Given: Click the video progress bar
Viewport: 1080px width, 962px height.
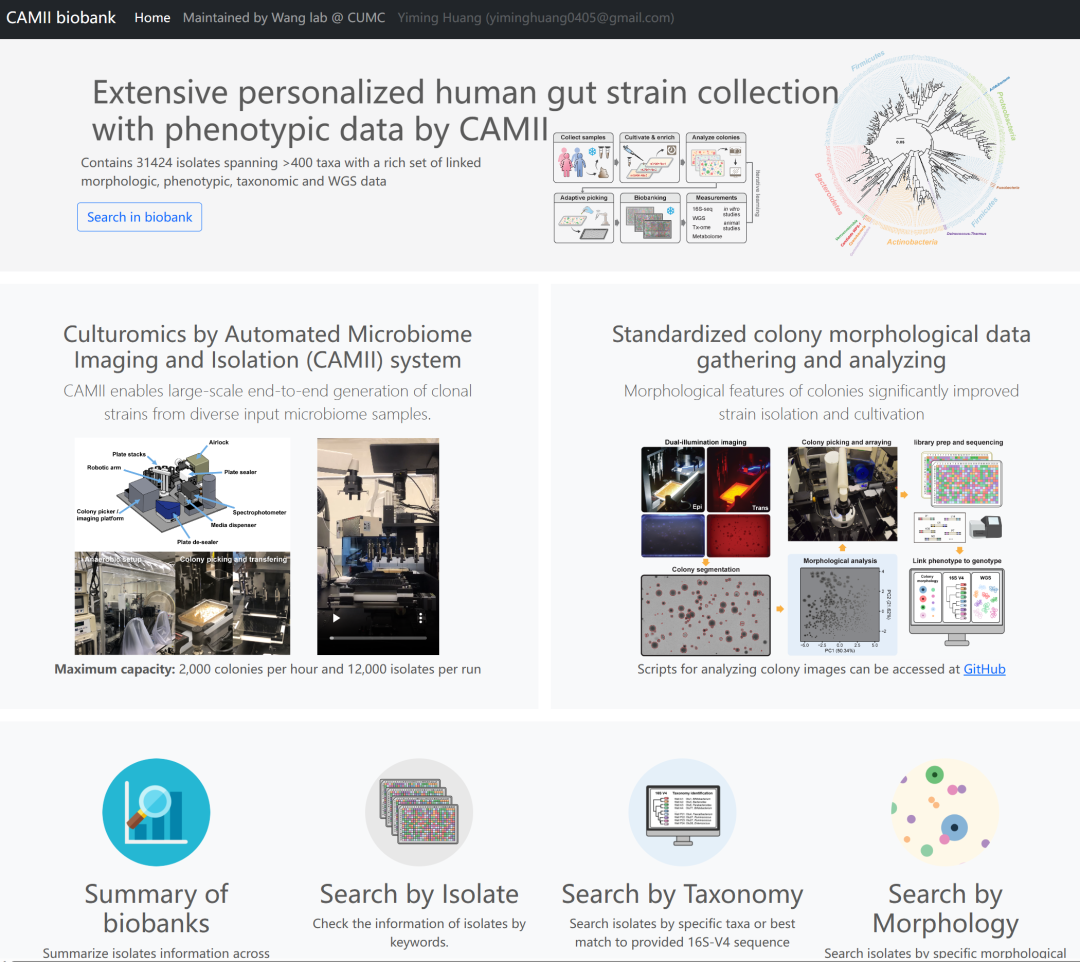Looking at the screenshot, I should pyautogui.click(x=377, y=638).
